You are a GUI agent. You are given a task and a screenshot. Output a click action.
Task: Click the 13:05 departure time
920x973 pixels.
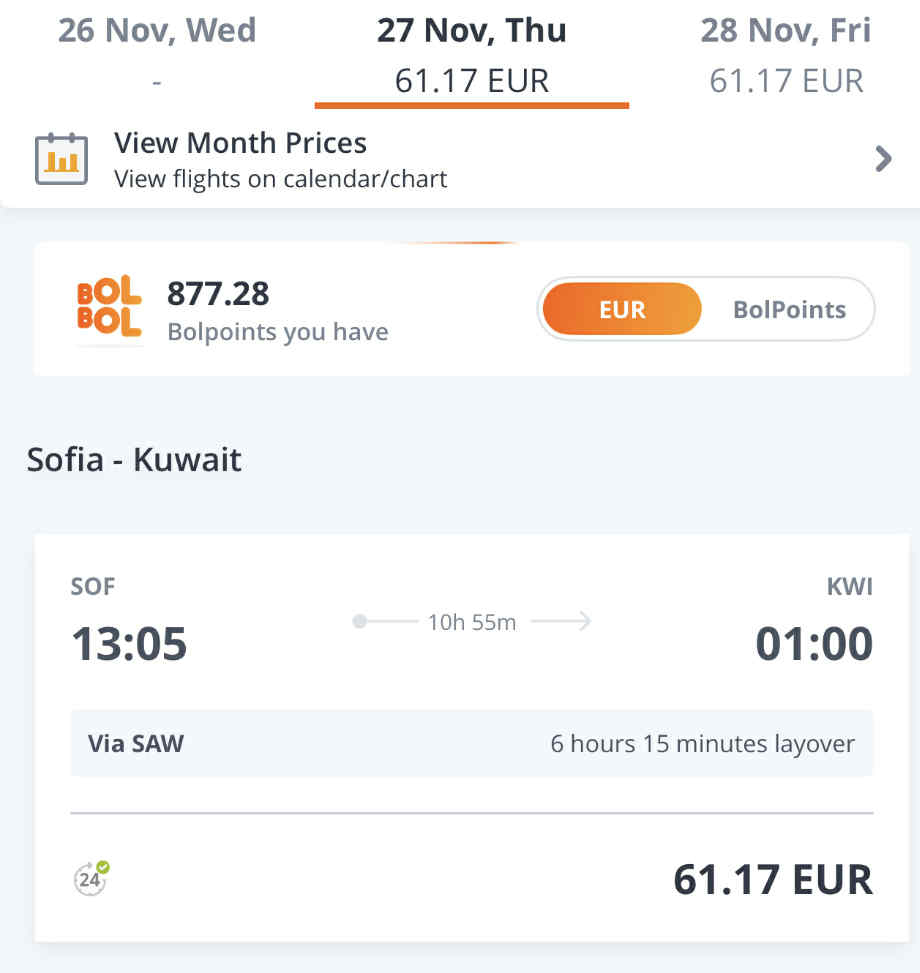pyautogui.click(x=129, y=645)
